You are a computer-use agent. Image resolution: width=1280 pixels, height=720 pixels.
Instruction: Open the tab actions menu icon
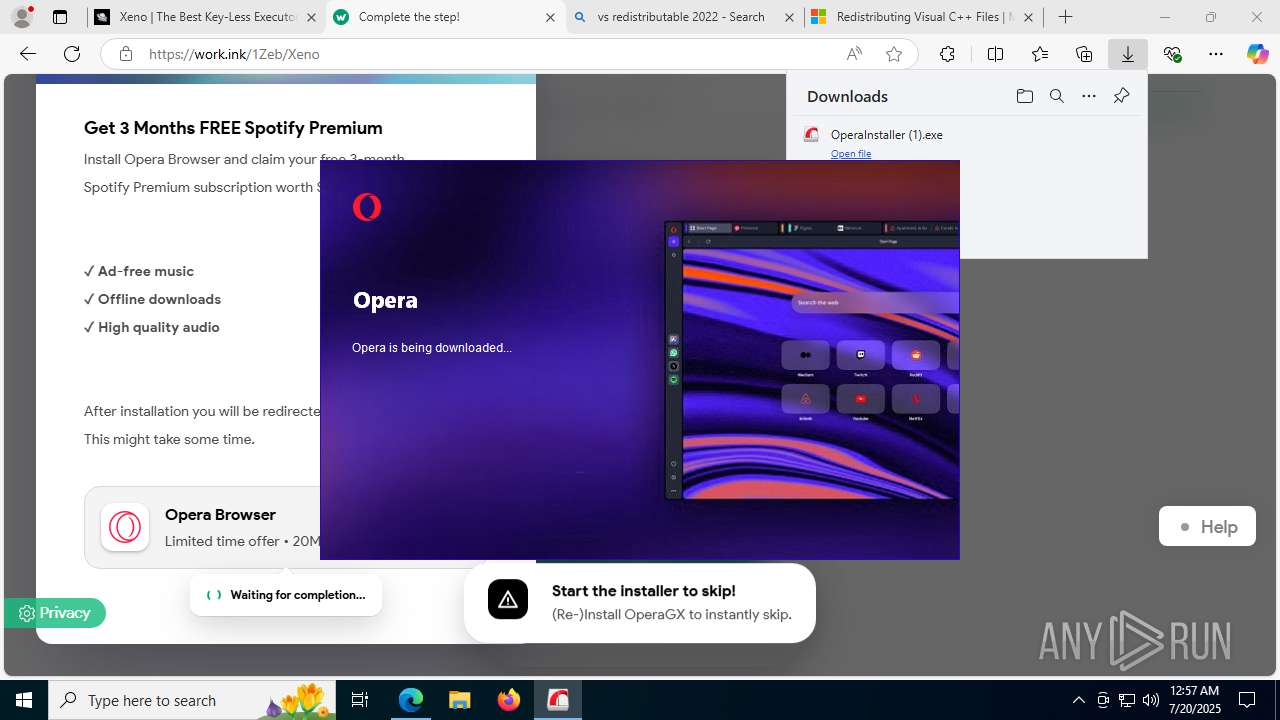coord(60,17)
